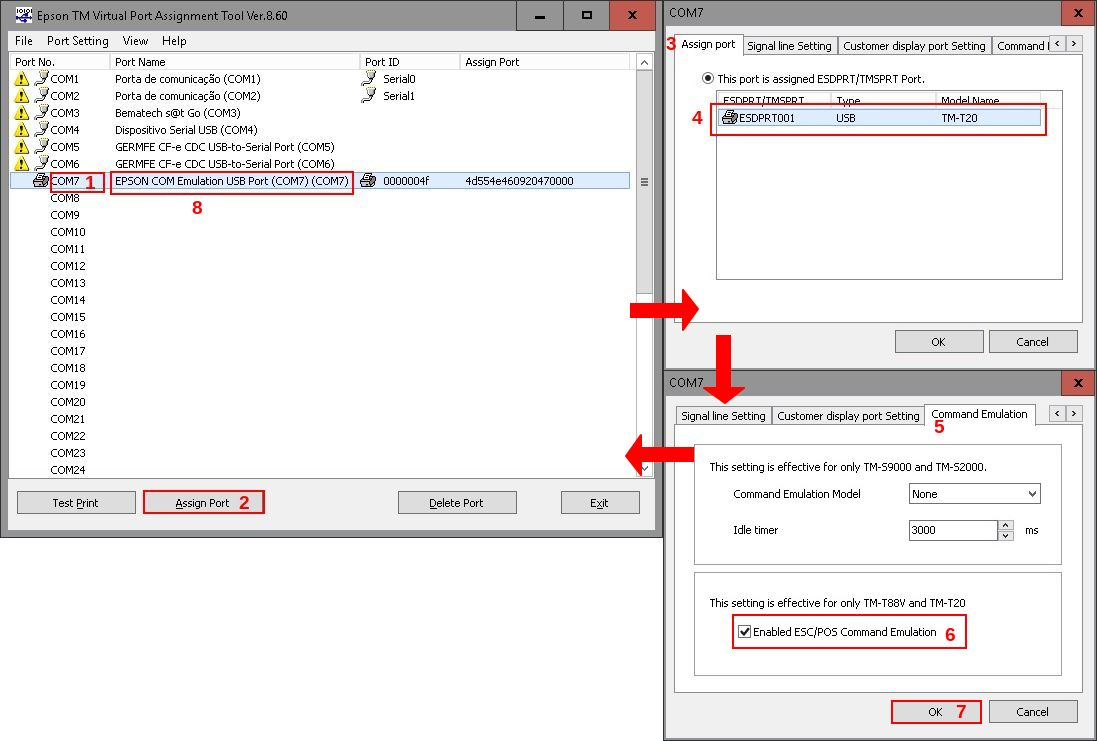Screen dimensions: 1097x741
Task: Click the Serial1 port ID icon
Action: [369, 95]
